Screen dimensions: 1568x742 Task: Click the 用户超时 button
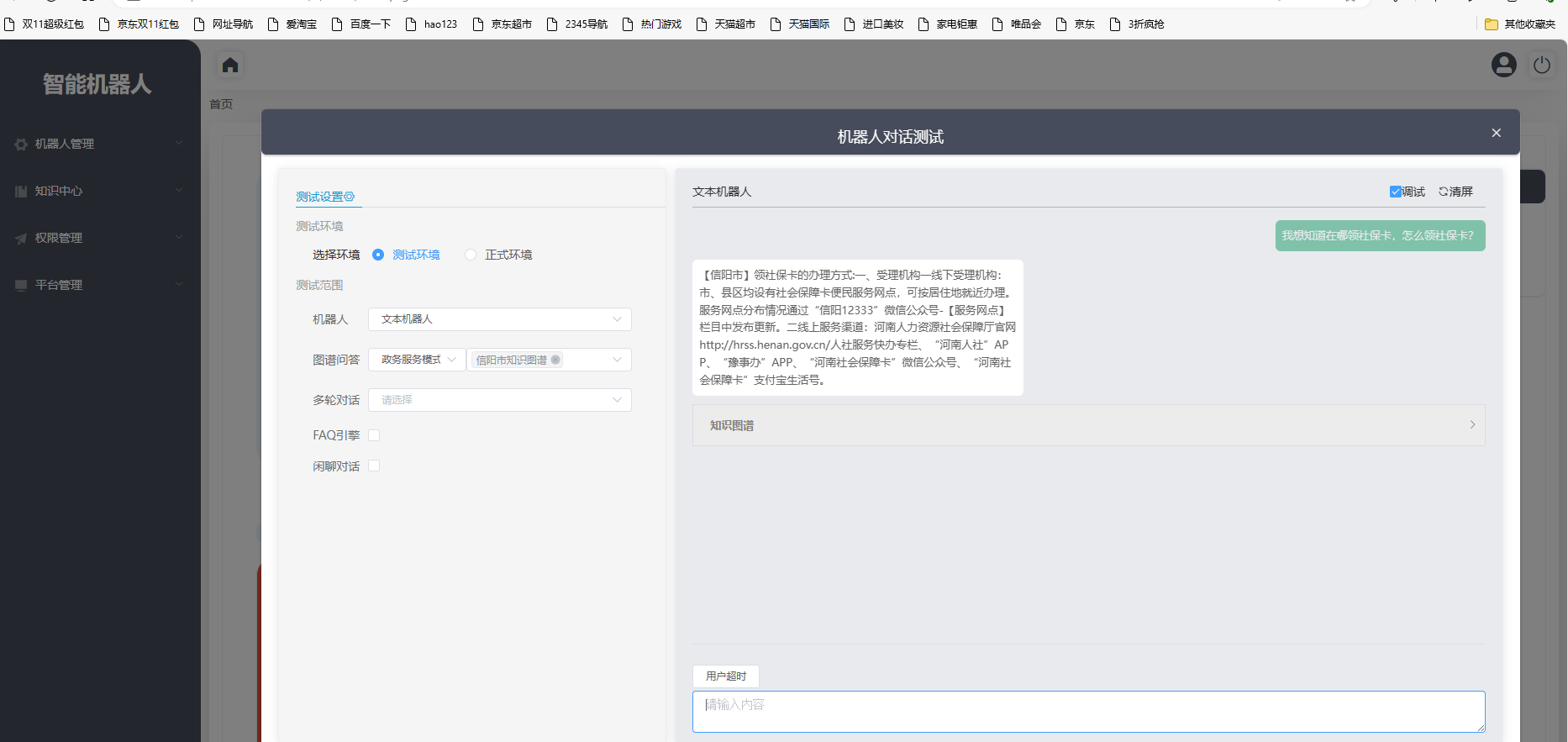pos(726,676)
